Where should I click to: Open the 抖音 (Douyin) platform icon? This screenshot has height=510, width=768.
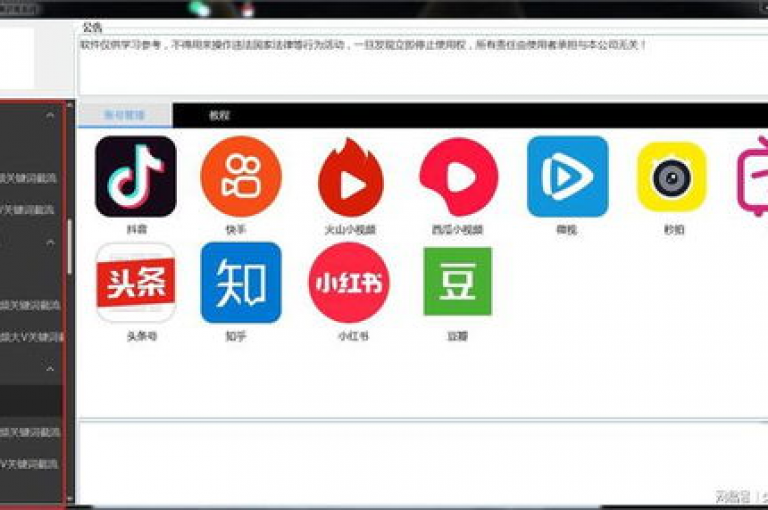coord(136,176)
